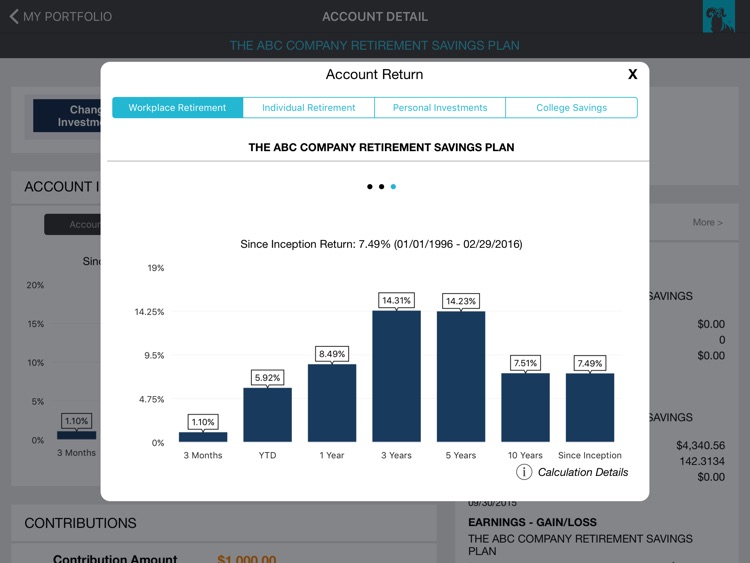Tap the 10 Years return bar
Viewport: 750px width, 563px height.
[525, 407]
